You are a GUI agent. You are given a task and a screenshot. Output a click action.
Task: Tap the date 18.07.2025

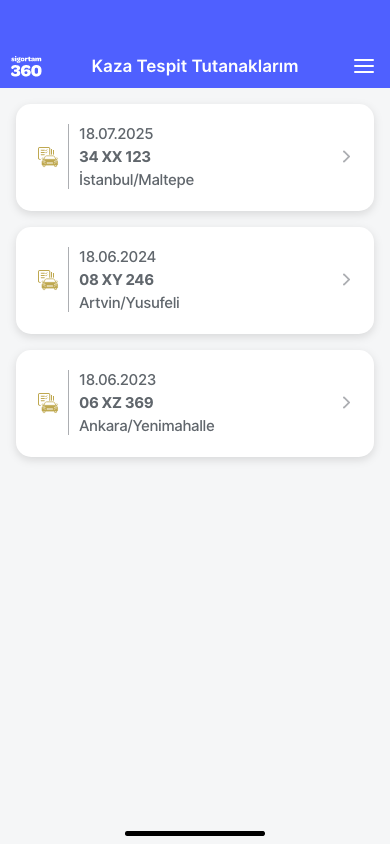click(x=116, y=133)
